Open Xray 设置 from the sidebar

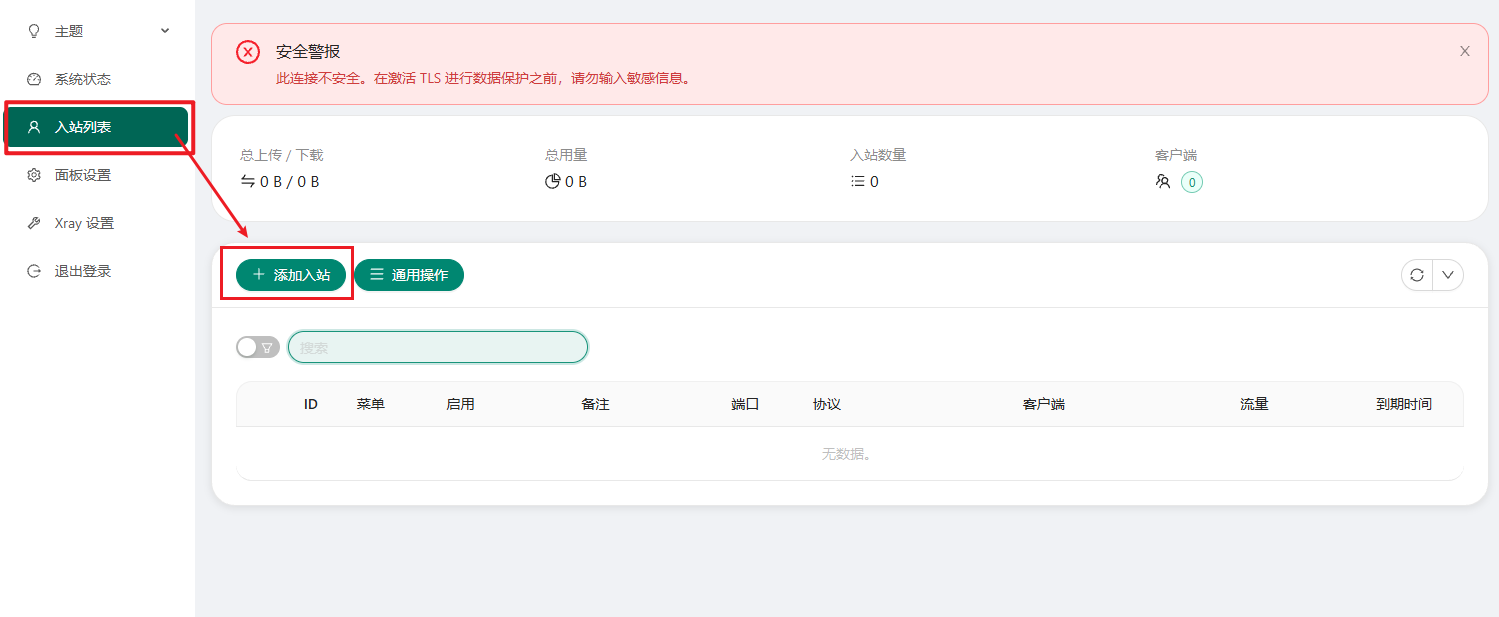[97, 223]
